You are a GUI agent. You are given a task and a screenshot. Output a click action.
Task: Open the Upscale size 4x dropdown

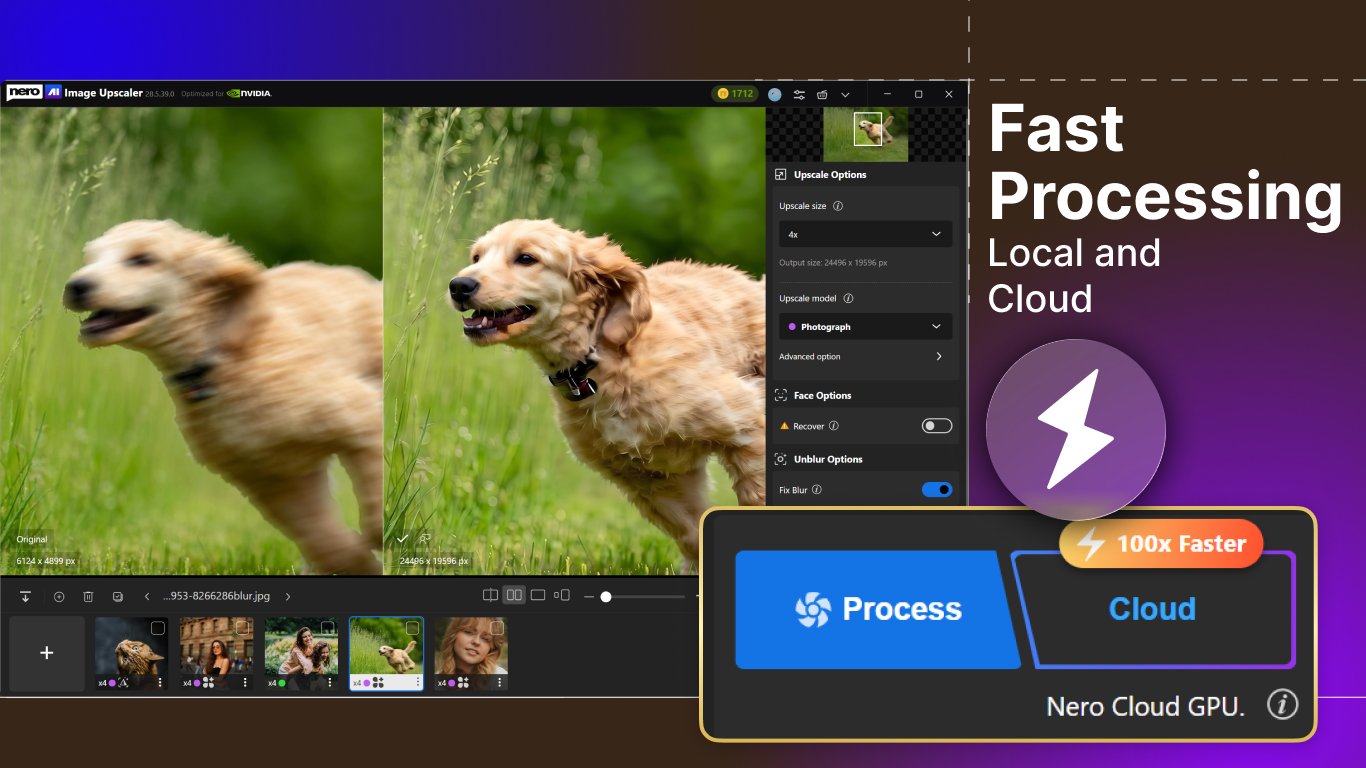[865, 234]
